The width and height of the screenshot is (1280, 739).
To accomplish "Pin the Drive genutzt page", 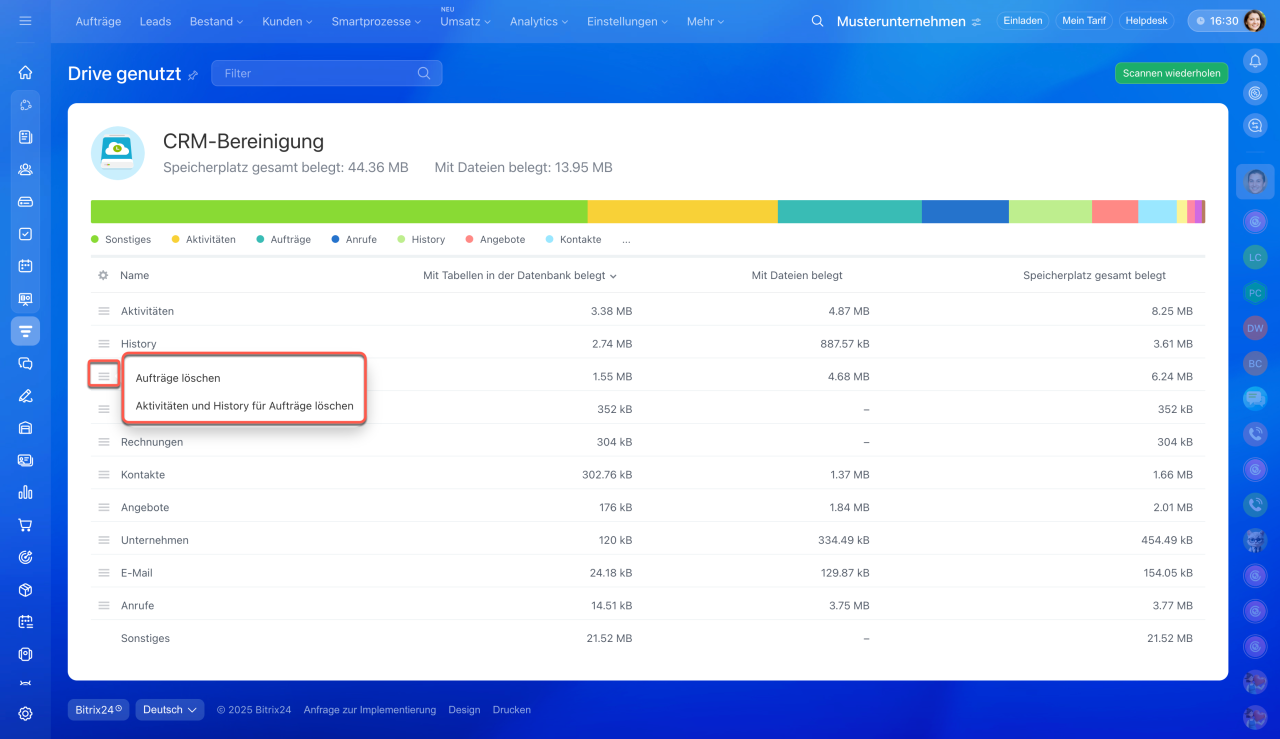I will [x=193, y=75].
